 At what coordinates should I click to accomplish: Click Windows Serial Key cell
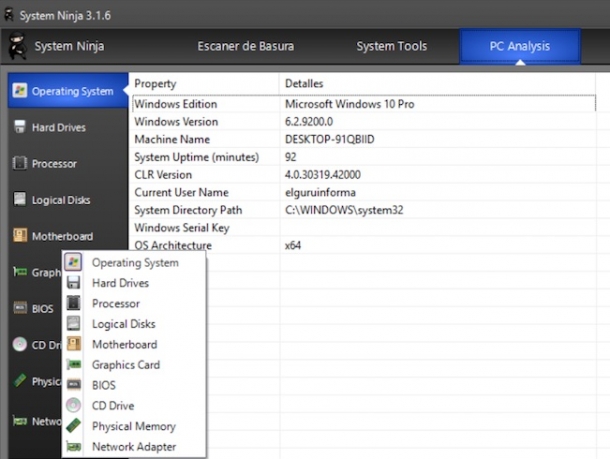tap(182, 228)
